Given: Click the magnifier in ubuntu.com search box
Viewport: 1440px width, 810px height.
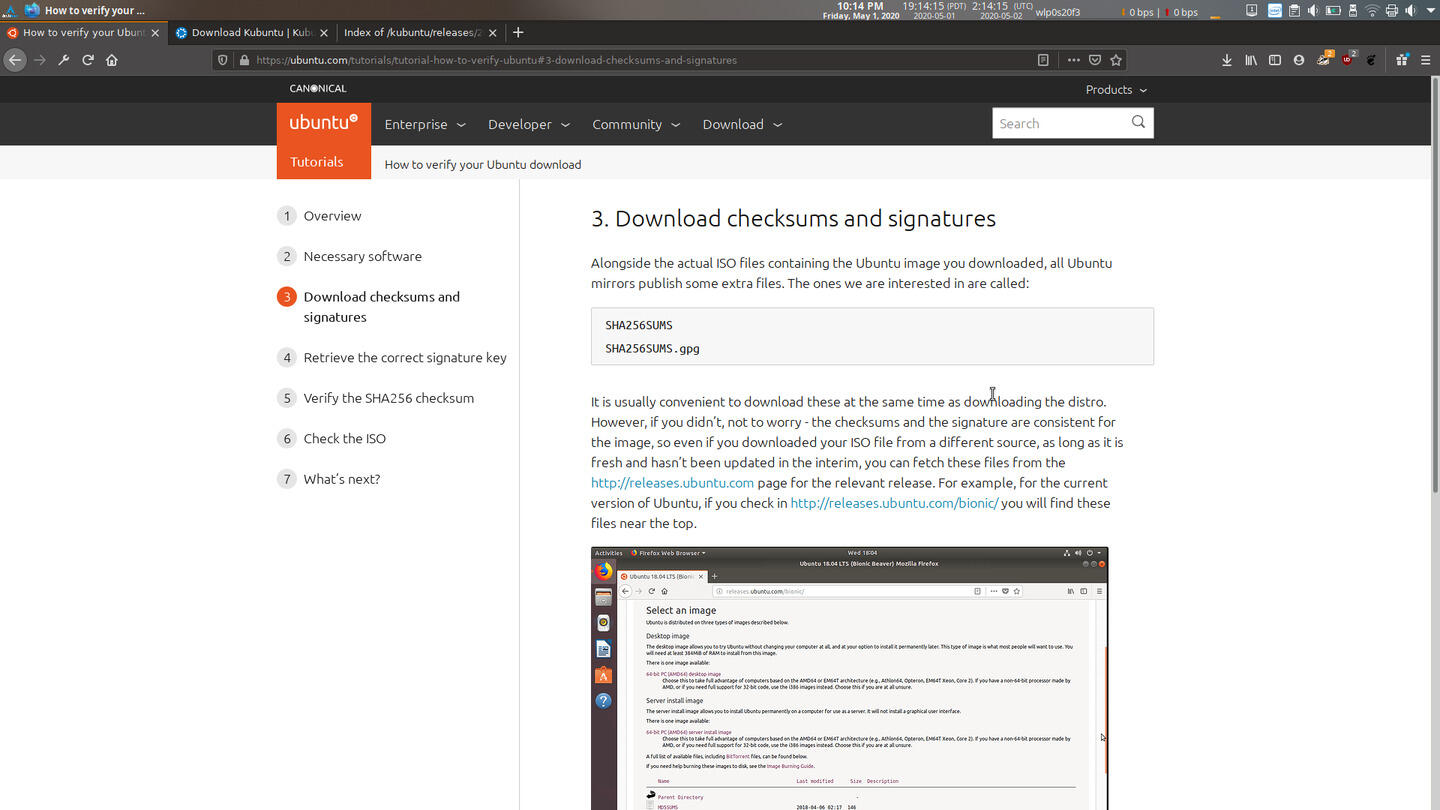Looking at the screenshot, I should pos(1138,122).
